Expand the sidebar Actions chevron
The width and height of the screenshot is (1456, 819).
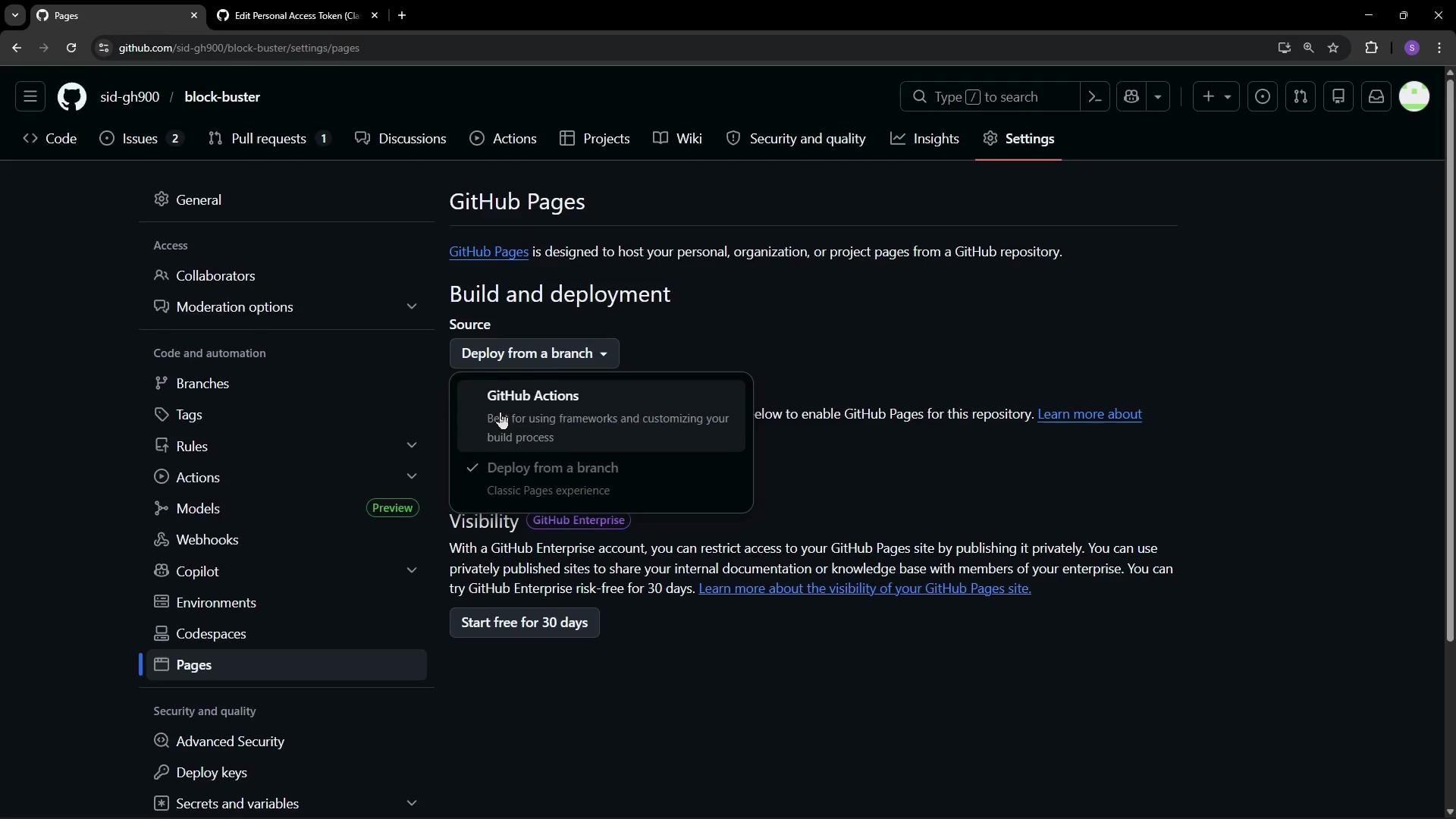click(x=412, y=477)
